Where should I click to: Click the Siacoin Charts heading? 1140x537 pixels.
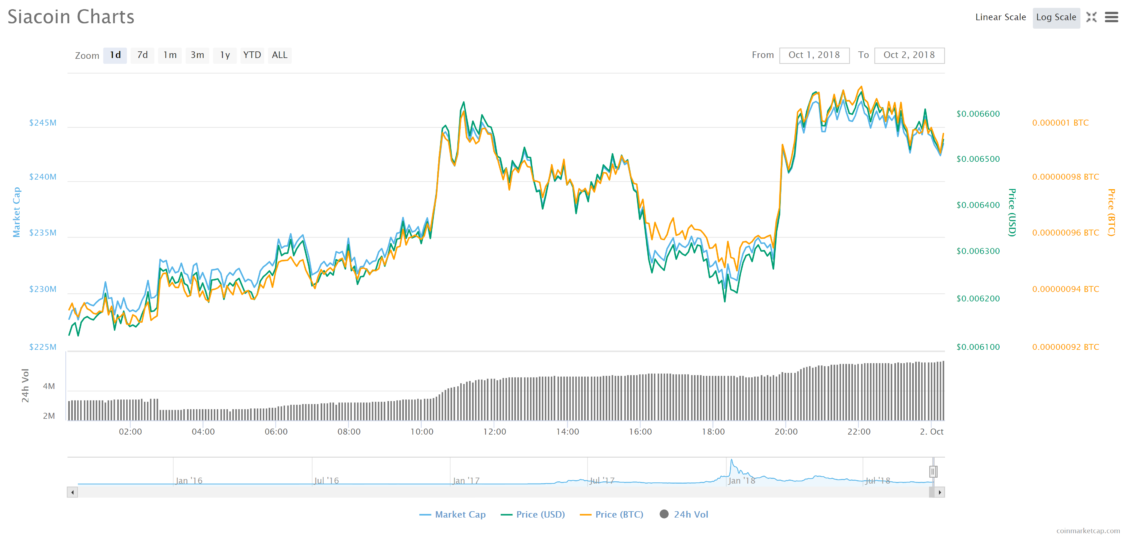[71, 17]
